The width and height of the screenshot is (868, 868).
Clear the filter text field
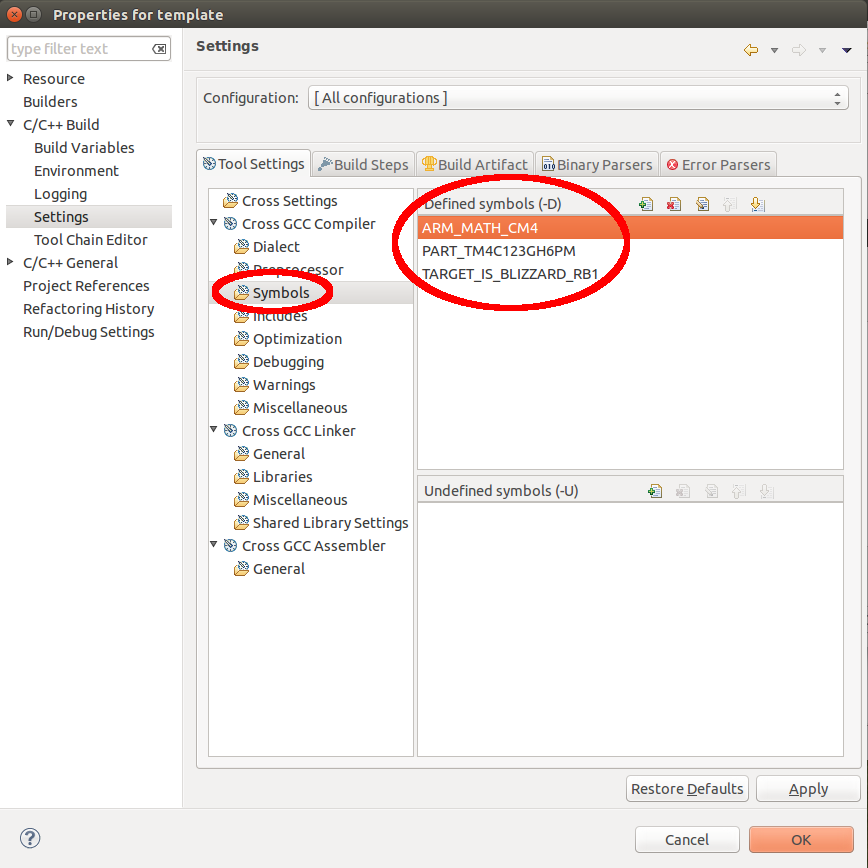(x=160, y=48)
